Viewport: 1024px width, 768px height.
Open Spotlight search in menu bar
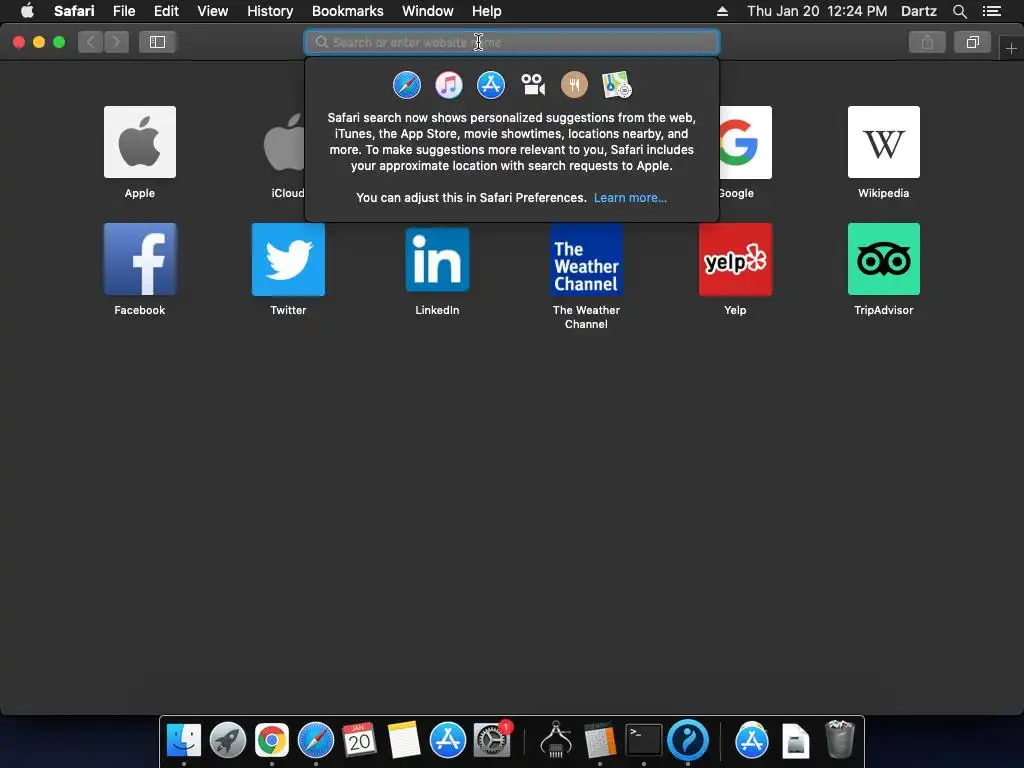tap(959, 11)
